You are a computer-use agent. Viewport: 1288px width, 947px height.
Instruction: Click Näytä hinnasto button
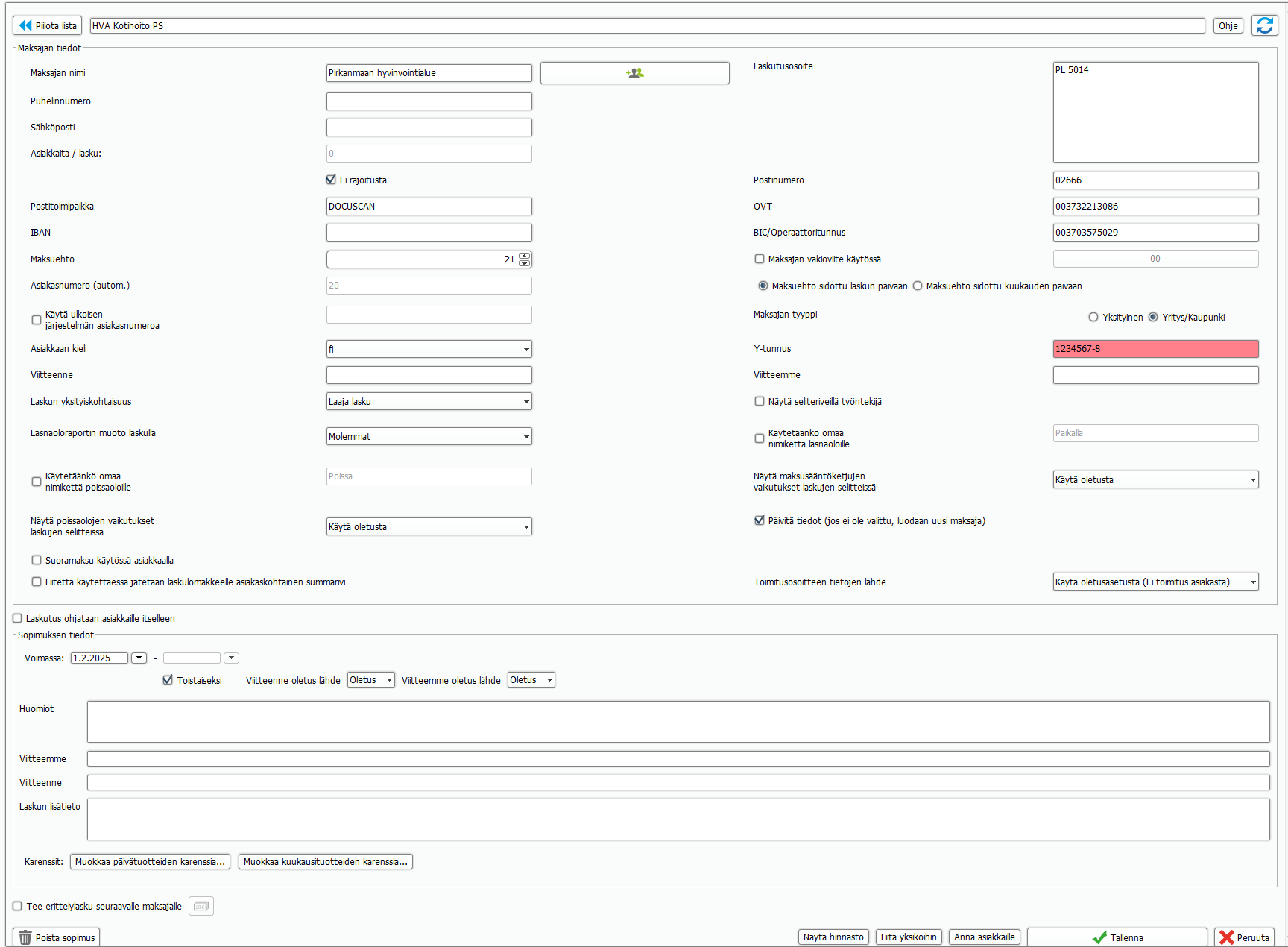(833, 937)
